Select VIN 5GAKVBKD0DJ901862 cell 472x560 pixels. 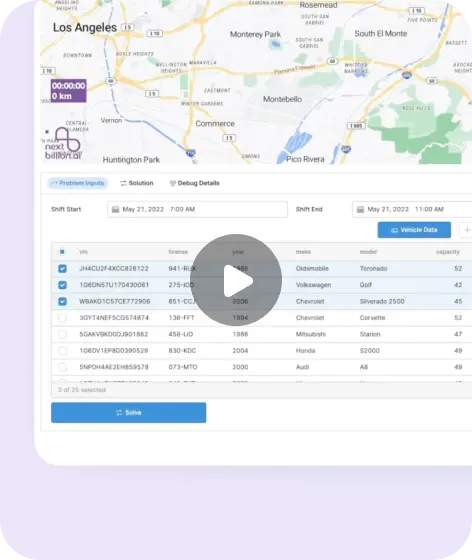[x=114, y=334]
